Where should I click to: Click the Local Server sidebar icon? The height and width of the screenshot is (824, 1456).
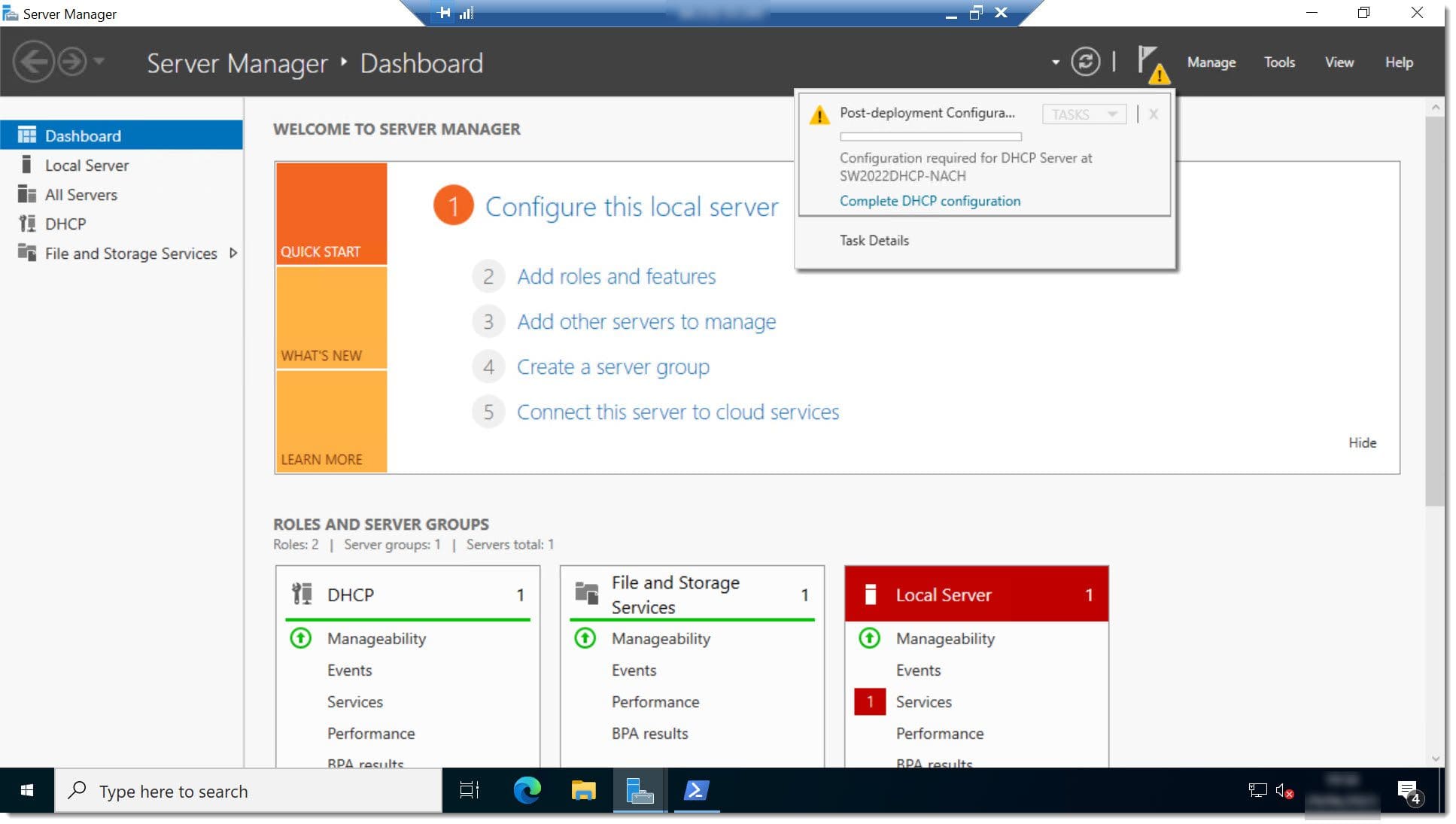click(27, 164)
